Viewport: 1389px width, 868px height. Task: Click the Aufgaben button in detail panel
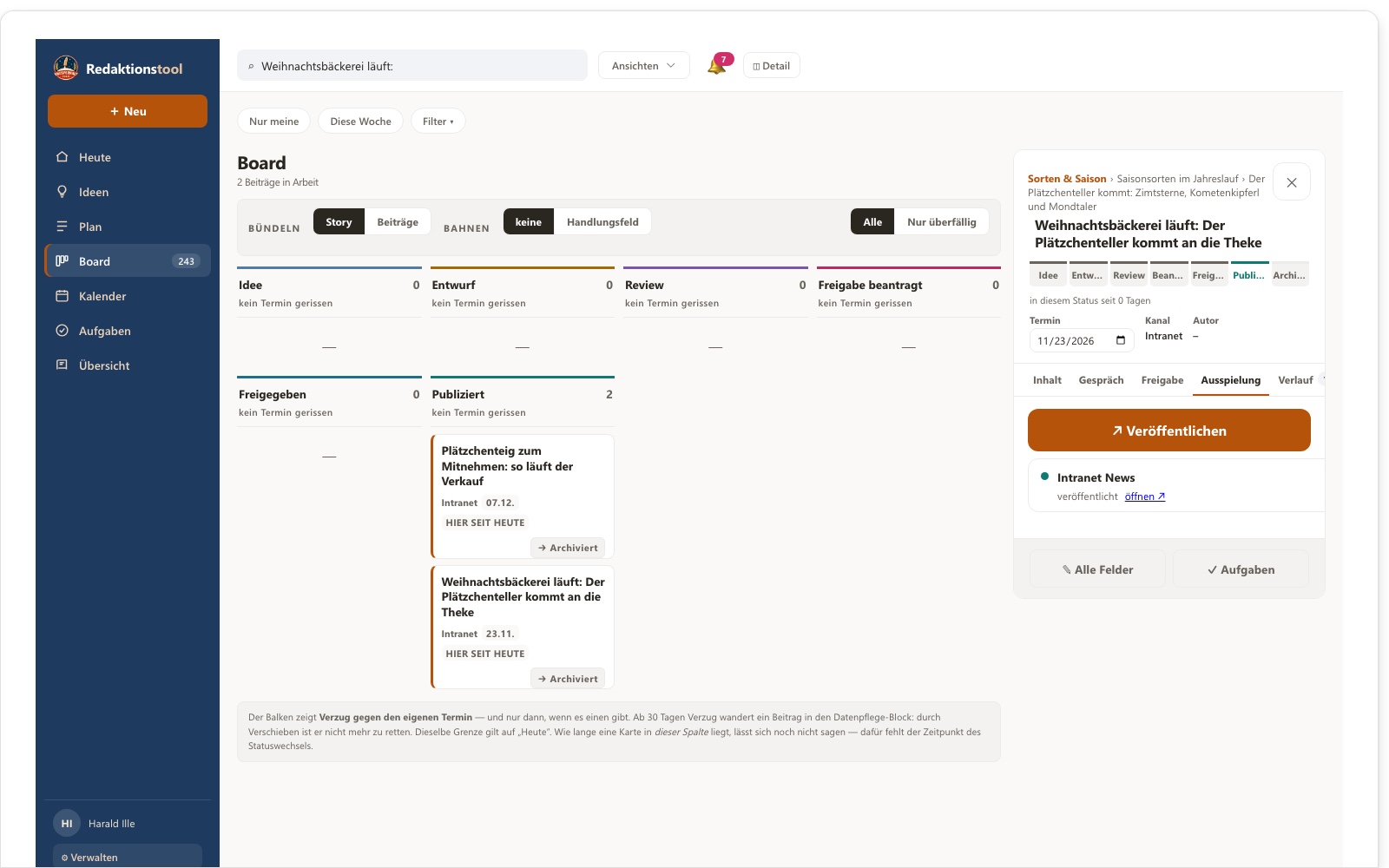point(1241,569)
